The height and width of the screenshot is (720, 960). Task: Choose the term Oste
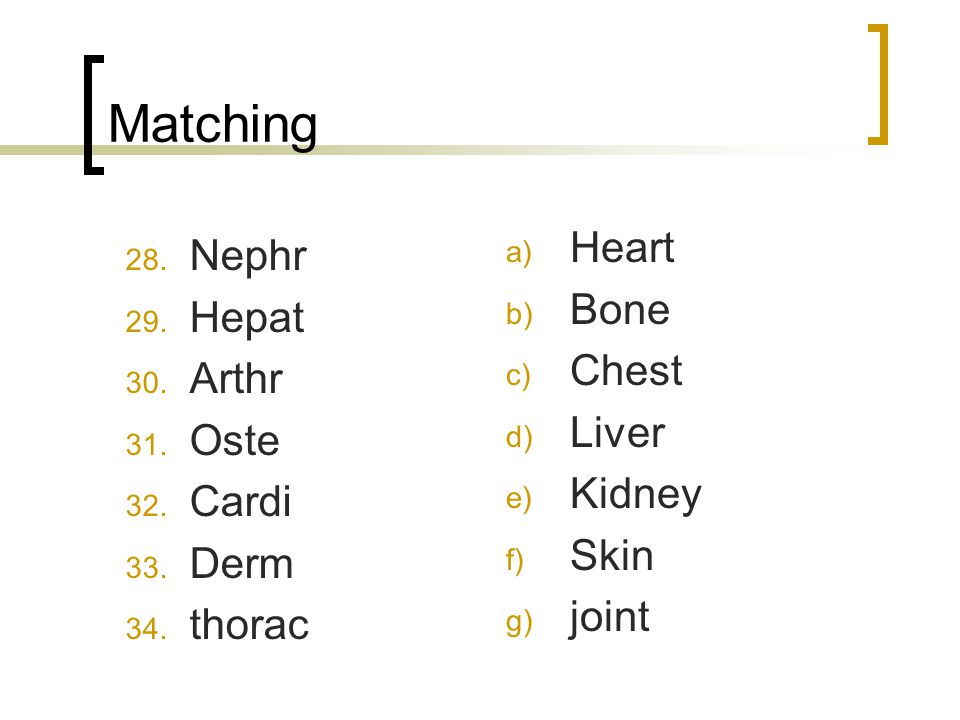point(234,440)
